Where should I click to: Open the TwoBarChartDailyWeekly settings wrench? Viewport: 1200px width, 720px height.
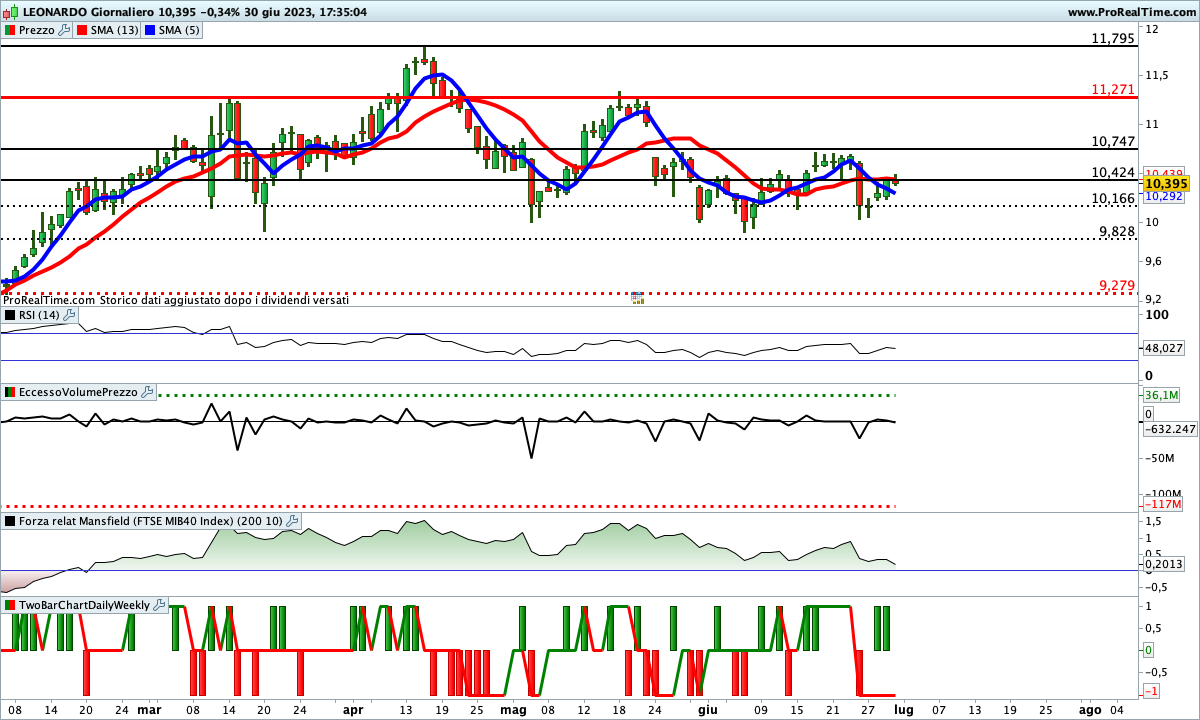click(x=158, y=605)
